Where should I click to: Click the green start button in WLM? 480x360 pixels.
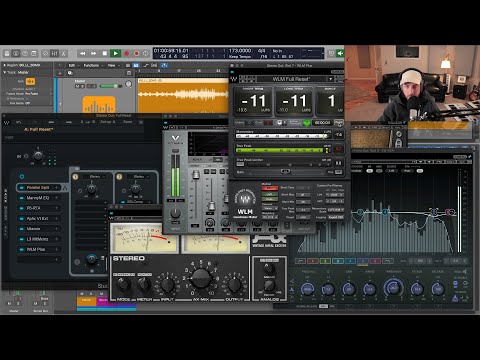(306, 123)
